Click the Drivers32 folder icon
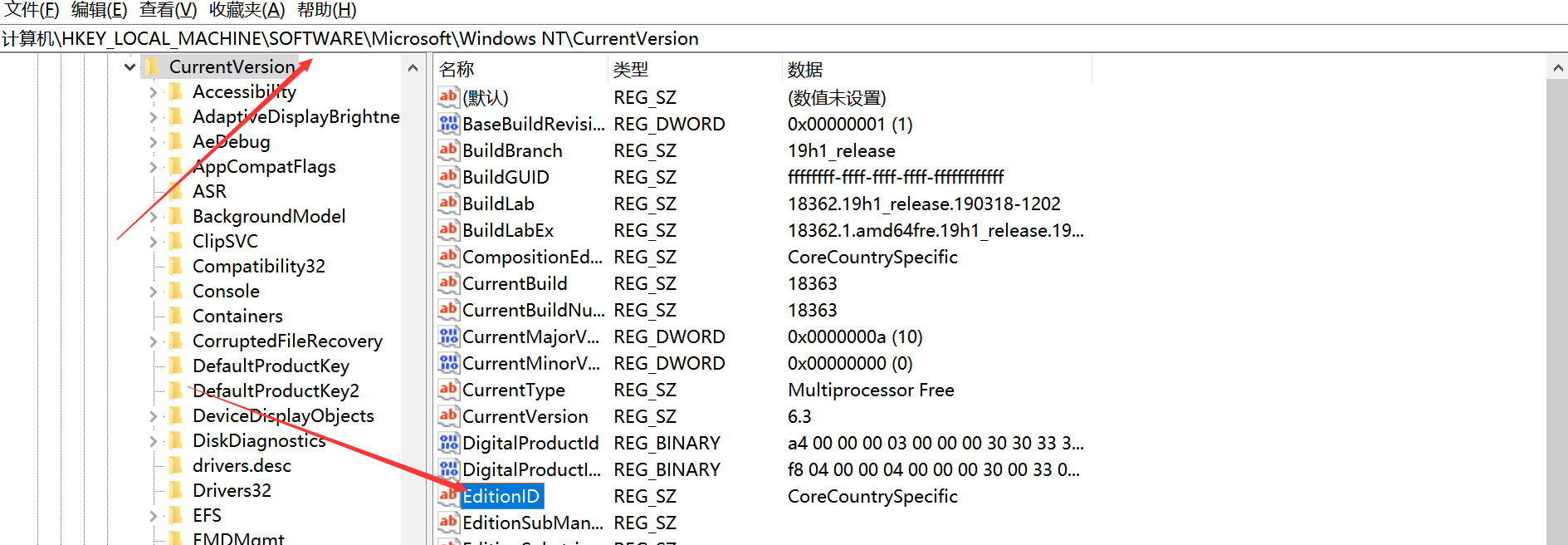Image resolution: width=1568 pixels, height=545 pixels. 176,490
